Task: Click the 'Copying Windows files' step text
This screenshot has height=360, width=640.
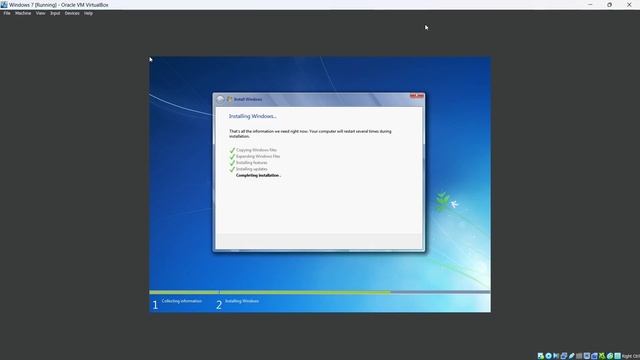Action: (x=256, y=150)
